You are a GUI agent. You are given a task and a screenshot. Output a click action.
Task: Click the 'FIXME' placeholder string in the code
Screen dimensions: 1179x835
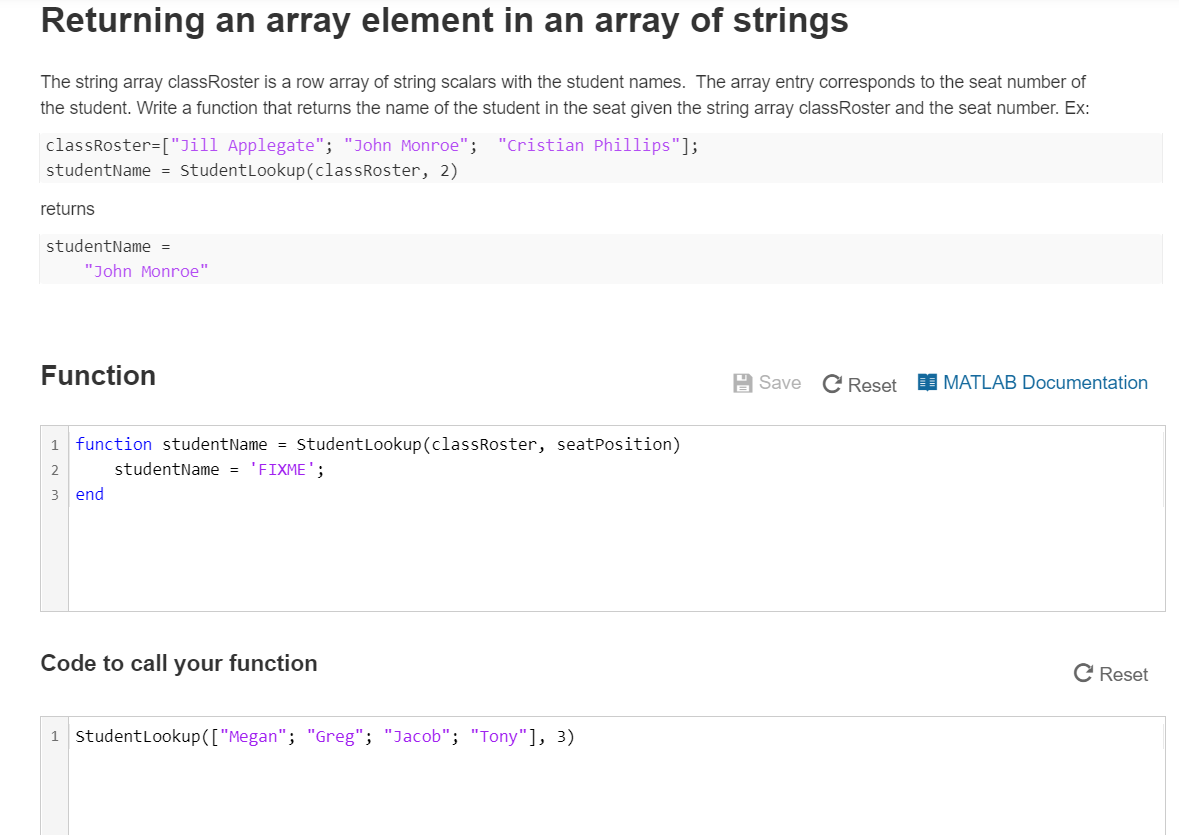pyautogui.click(x=283, y=469)
